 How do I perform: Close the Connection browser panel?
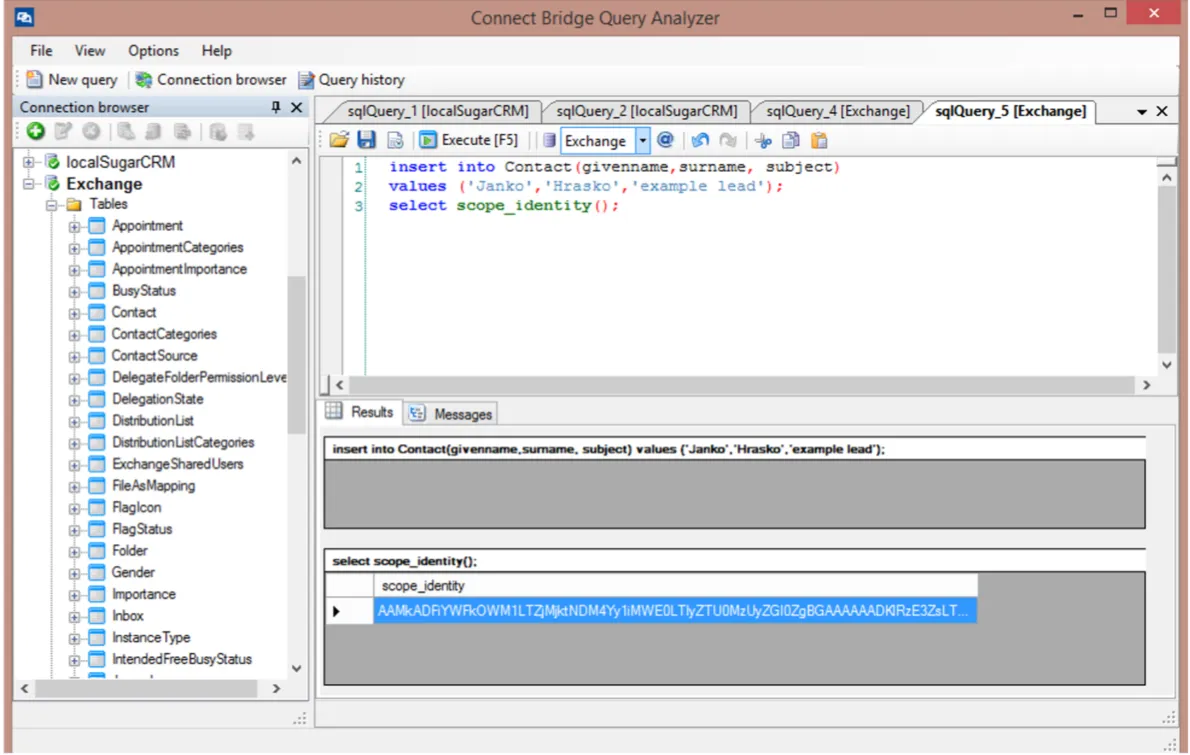(297, 107)
